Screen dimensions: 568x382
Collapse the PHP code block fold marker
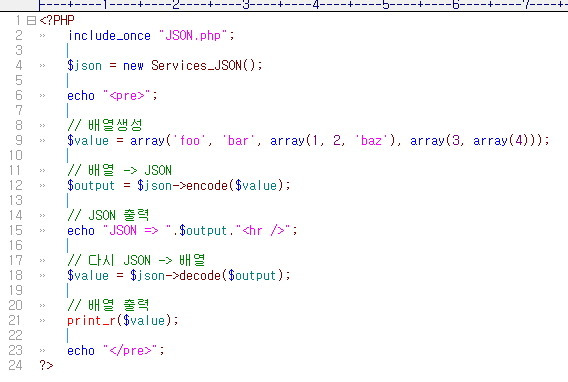point(32,20)
